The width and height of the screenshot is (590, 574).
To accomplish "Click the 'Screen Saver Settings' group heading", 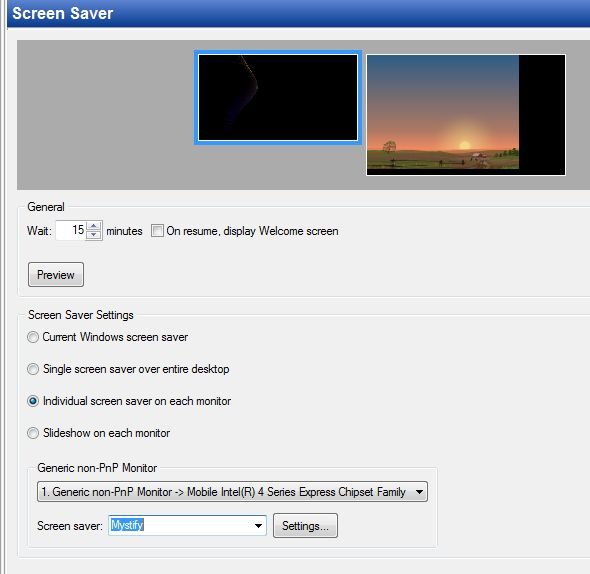I will tap(81, 315).
